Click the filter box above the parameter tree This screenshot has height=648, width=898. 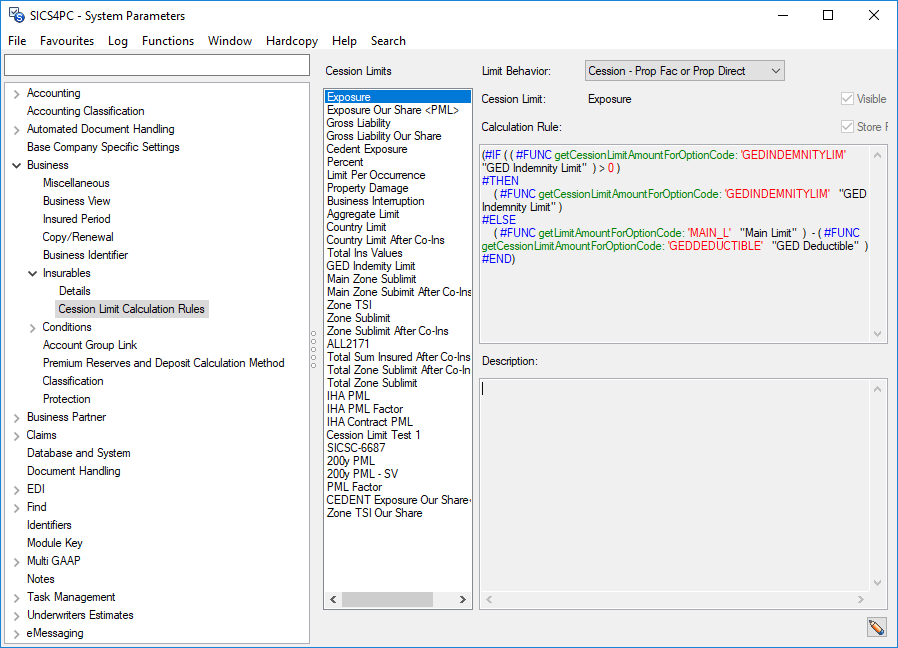tap(157, 63)
